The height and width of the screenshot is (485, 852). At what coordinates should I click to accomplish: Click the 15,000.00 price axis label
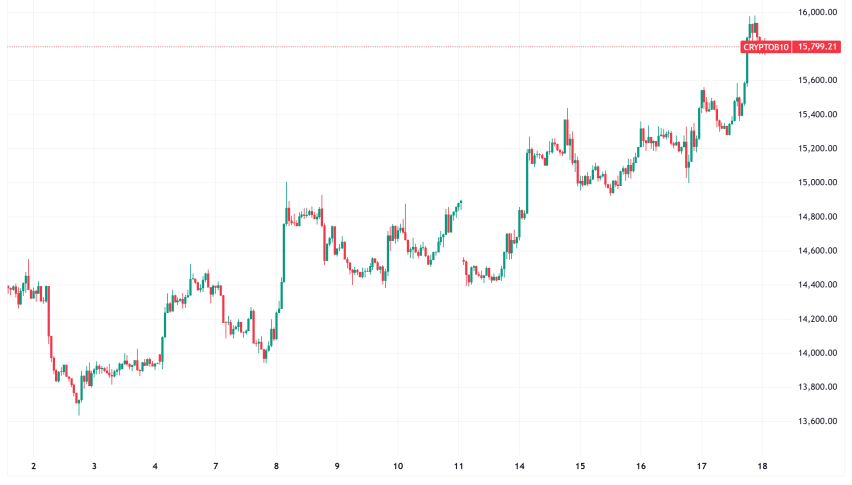point(817,183)
